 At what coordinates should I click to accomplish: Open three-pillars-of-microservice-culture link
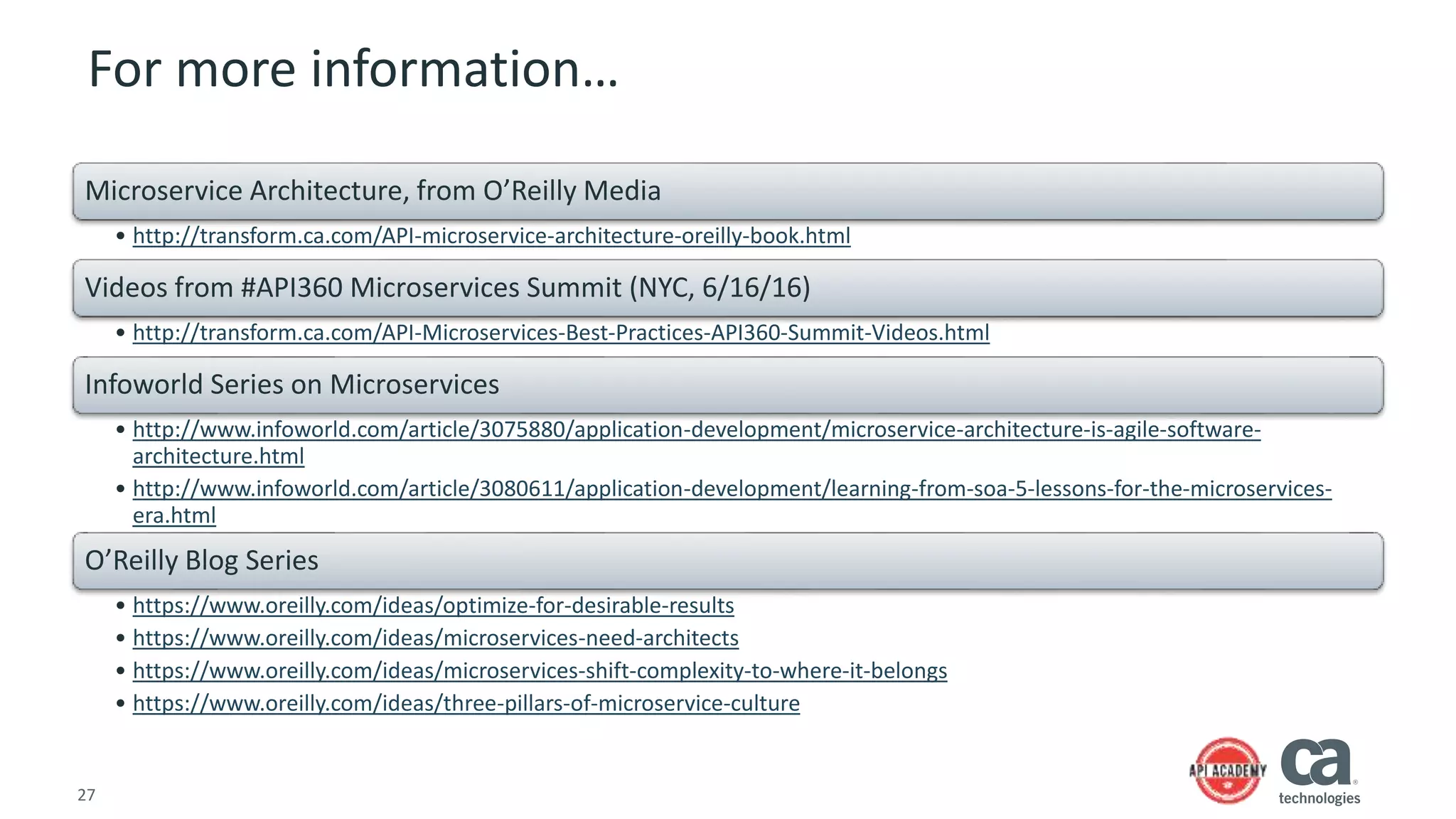click(x=466, y=703)
